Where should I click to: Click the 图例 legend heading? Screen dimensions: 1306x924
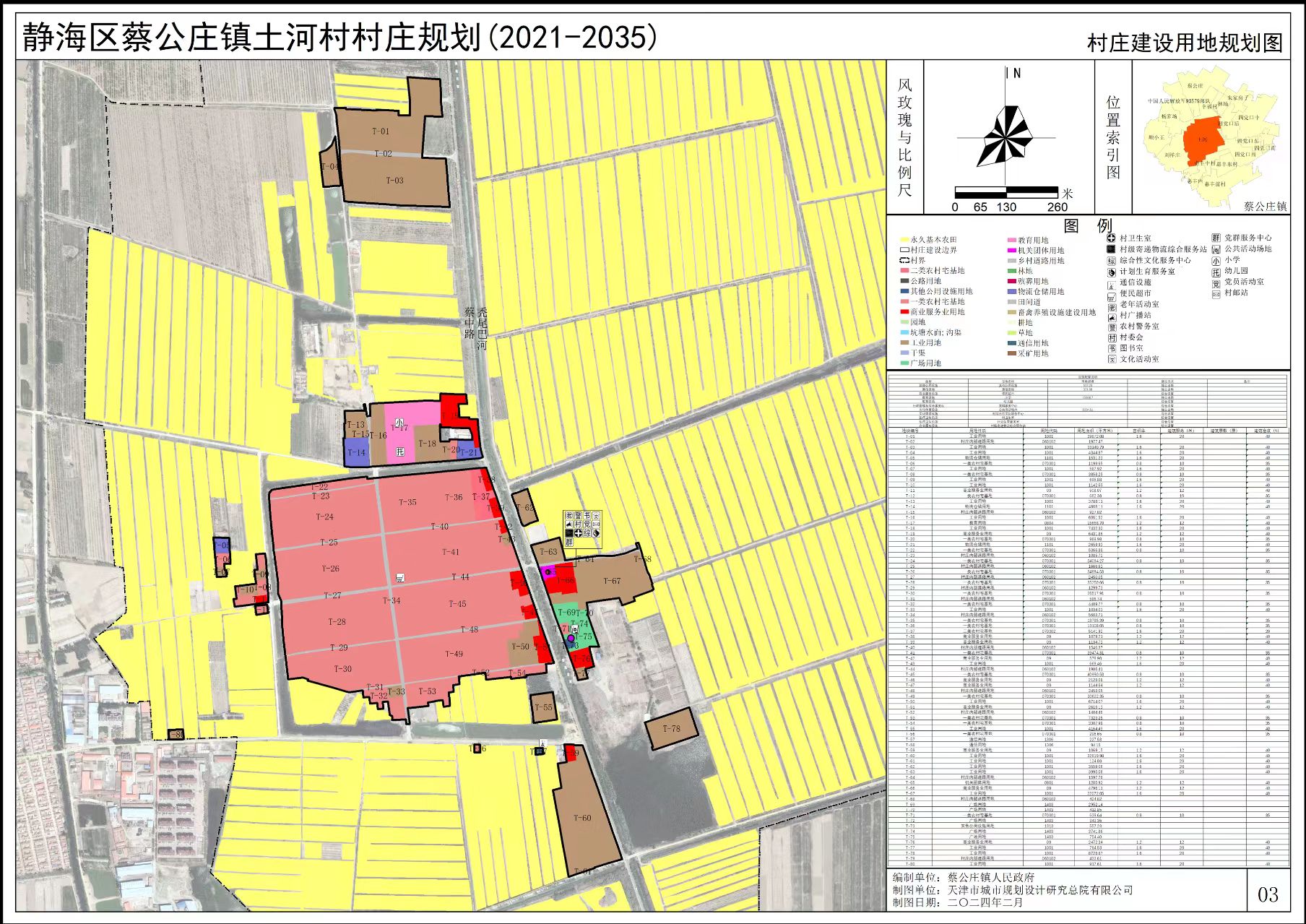[1088, 225]
